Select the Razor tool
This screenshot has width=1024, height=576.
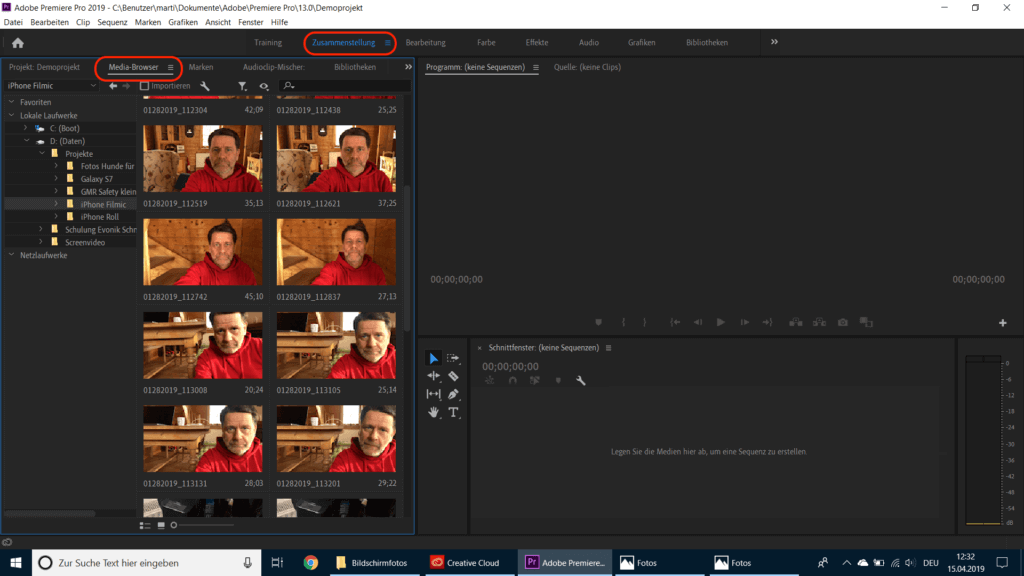[x=455, y=375]
